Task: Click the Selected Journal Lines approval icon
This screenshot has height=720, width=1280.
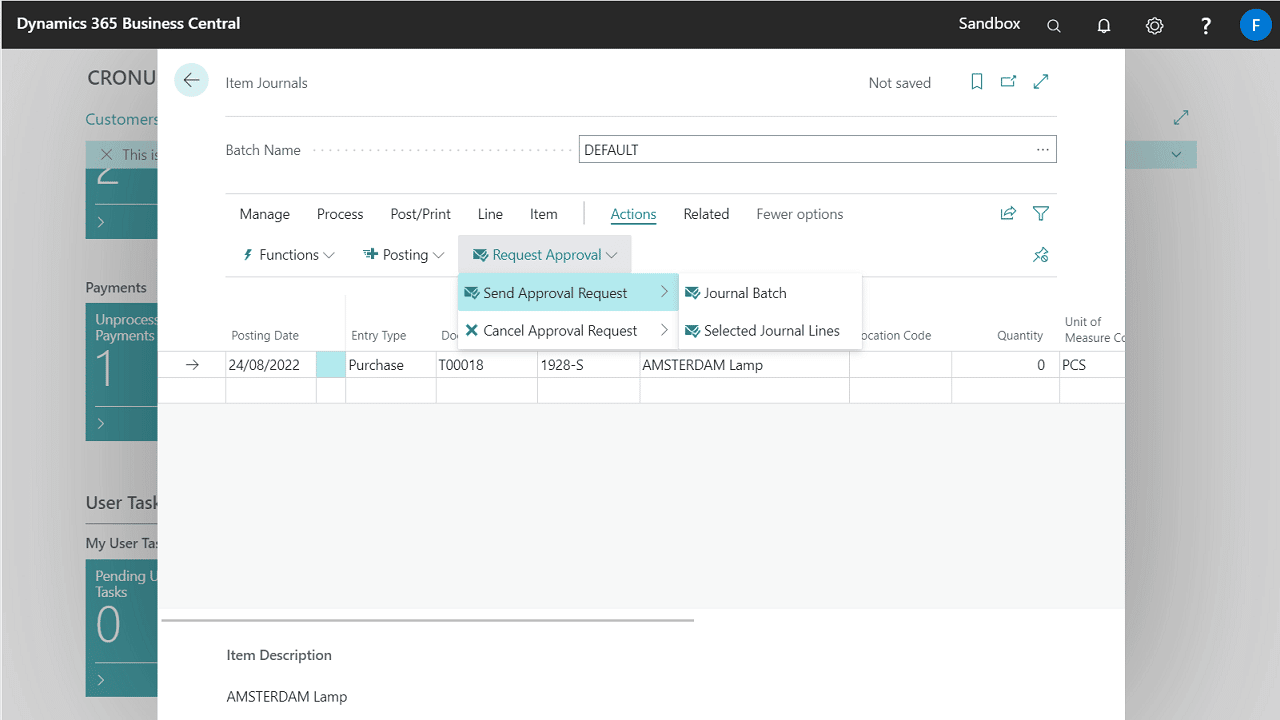Action: point(692,331)
